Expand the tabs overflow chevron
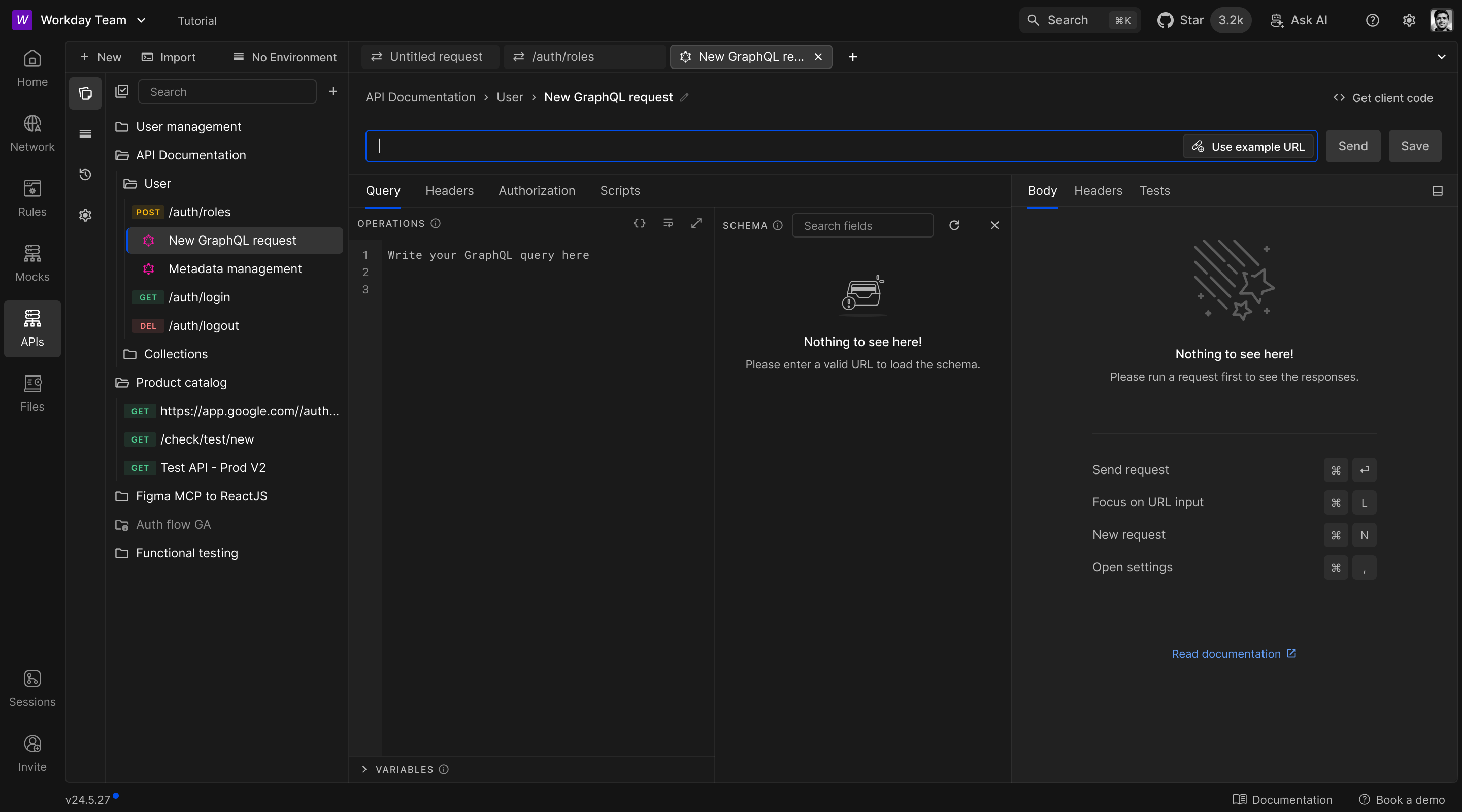The width and height of the screenshot is (1462, 812). point(1442,57)
